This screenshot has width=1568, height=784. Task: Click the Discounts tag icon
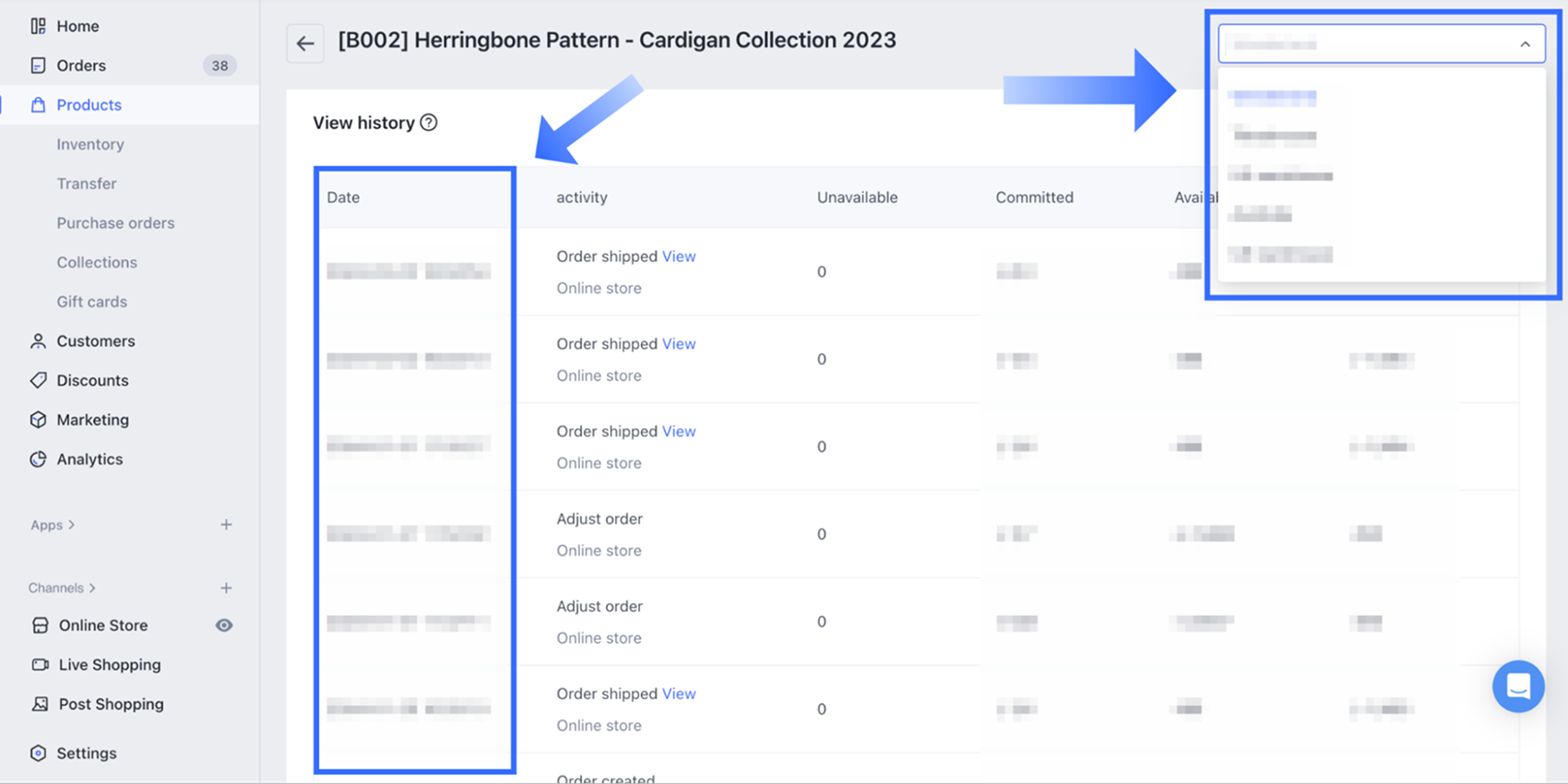click(x=38, y=380)
